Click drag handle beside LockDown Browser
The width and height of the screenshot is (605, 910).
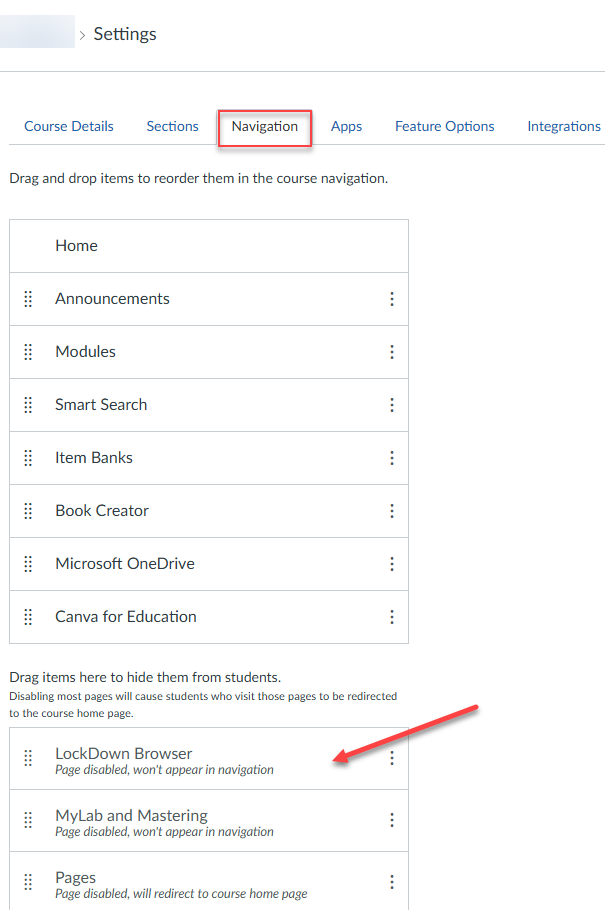pyautogui.click(x=28, y=758)
